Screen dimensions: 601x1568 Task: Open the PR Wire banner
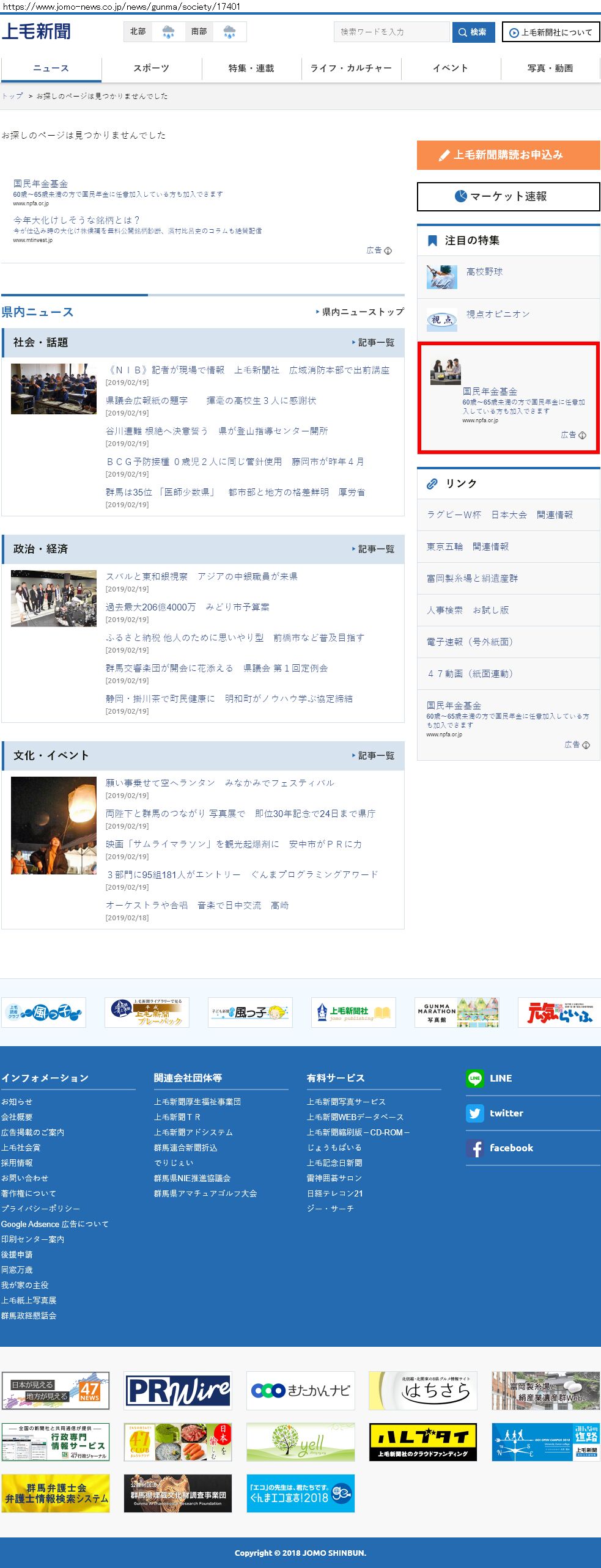[x=178, y=1391]
